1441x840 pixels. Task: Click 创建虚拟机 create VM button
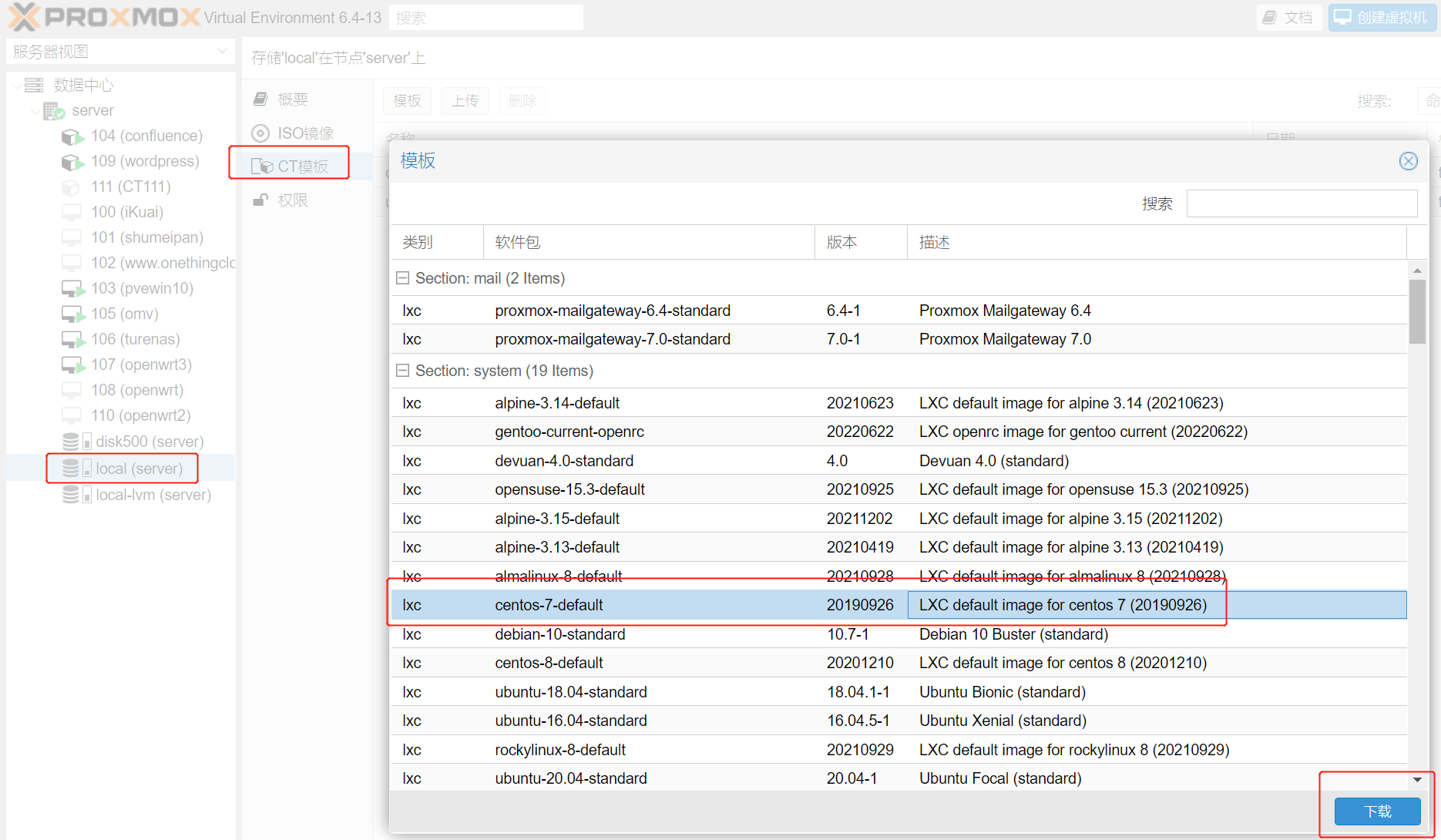click(1382, 17)
